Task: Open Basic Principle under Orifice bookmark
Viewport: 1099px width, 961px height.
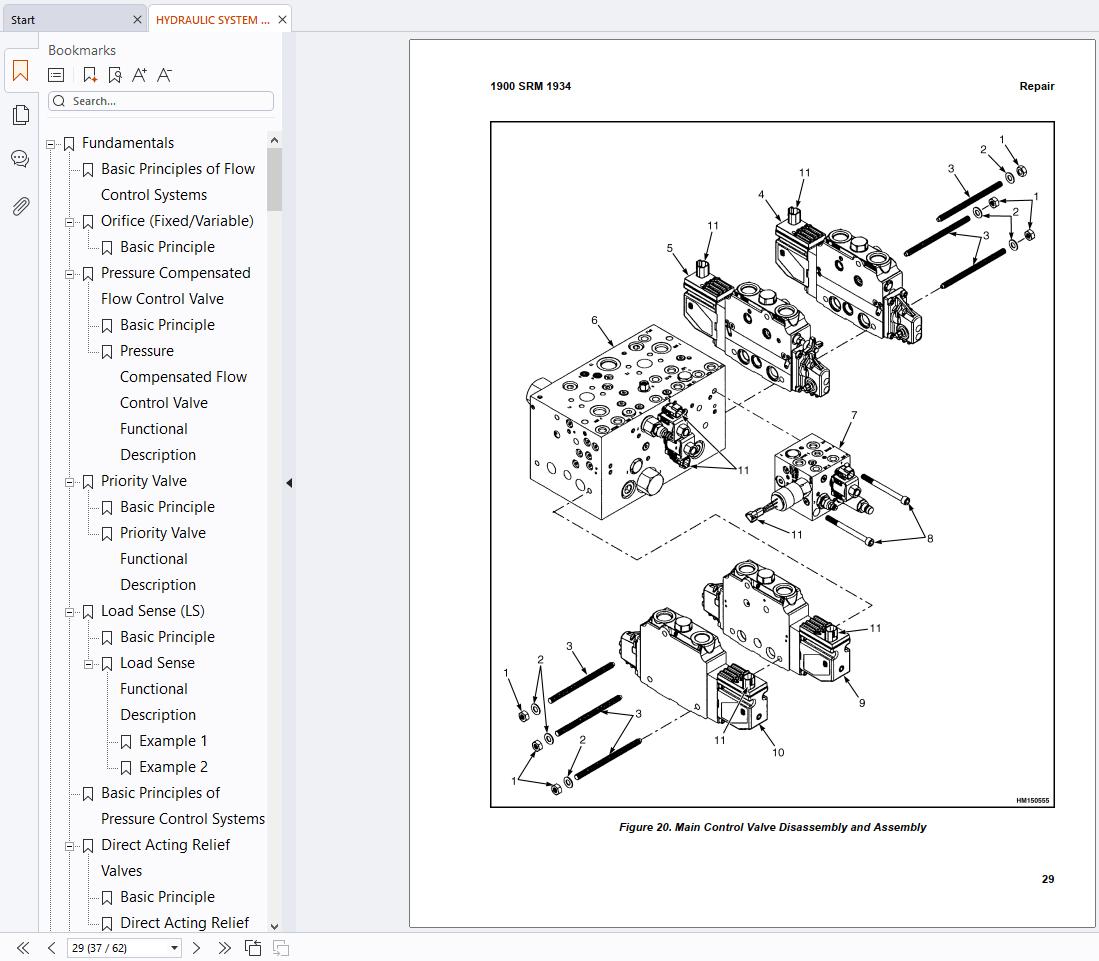Action: coord(168,247)
